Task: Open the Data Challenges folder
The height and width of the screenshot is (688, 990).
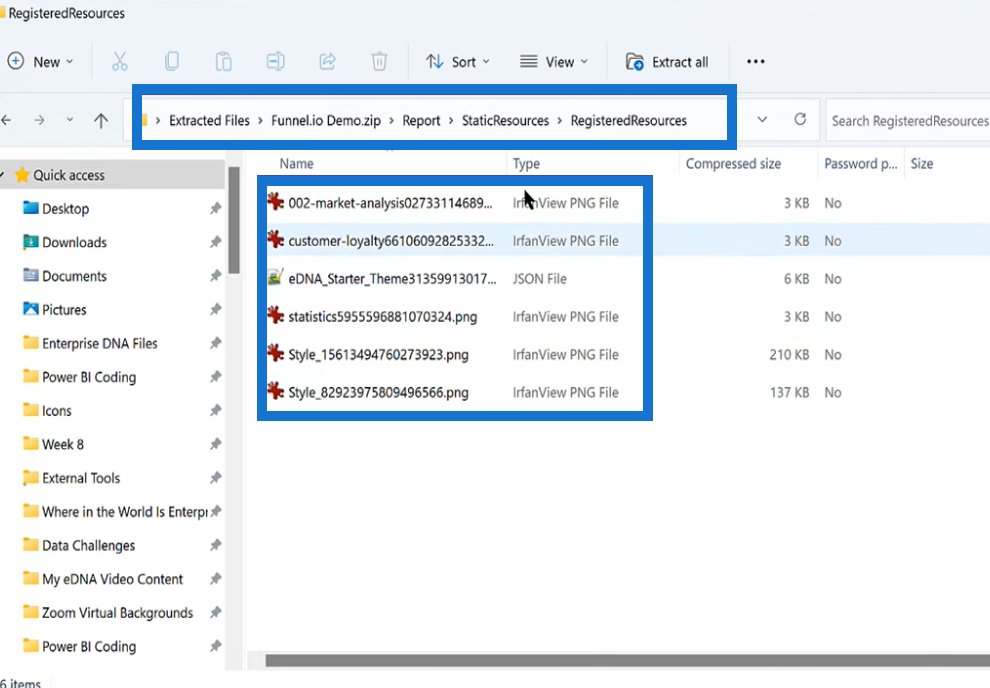Action: click(88, 545)
